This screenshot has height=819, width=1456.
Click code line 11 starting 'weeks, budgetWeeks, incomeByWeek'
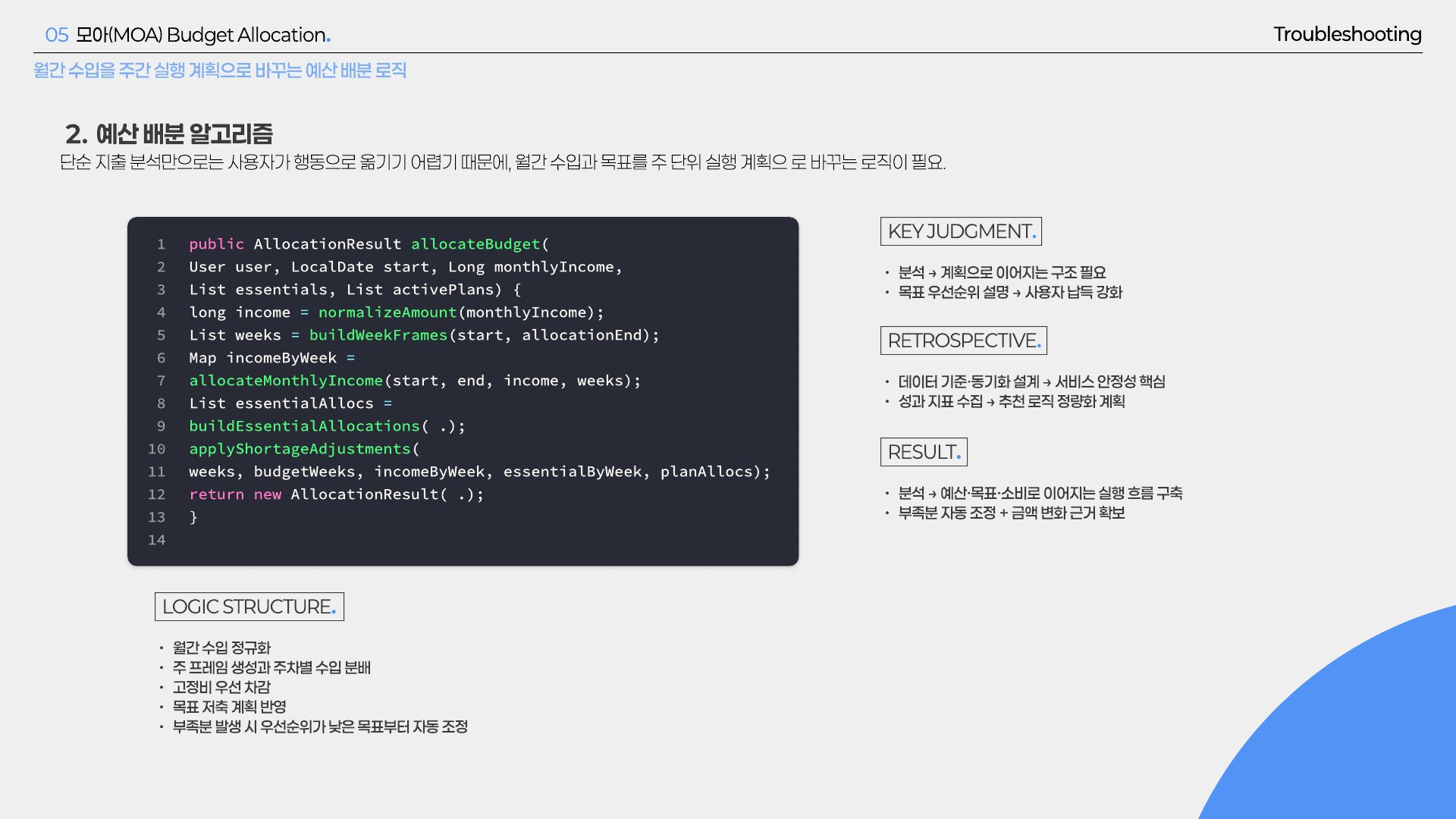coord(479,472)
